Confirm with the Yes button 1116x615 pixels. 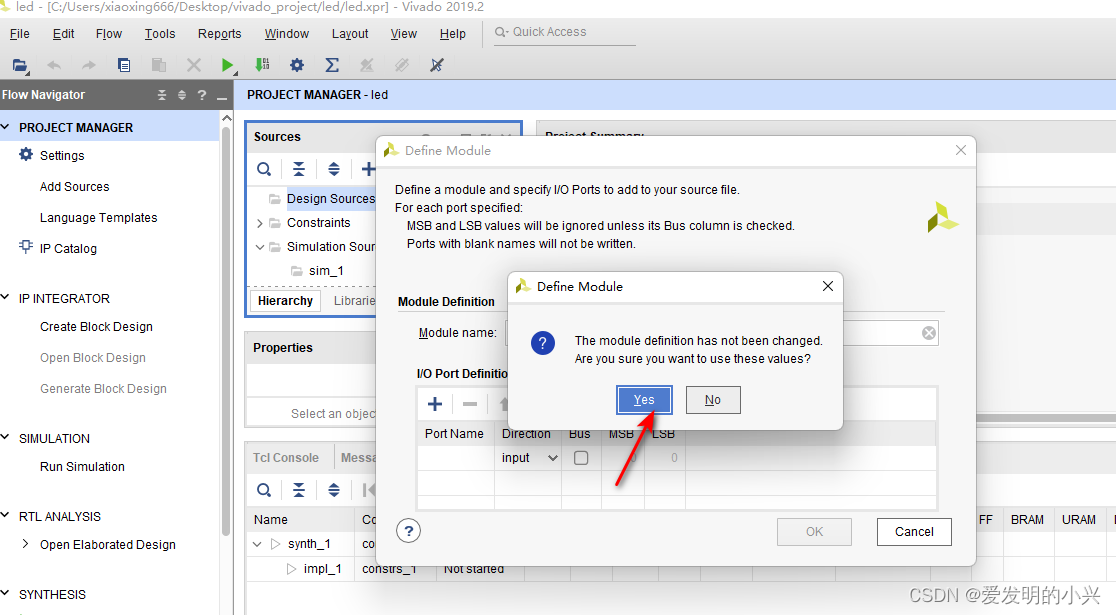click(x=644, y=400)
